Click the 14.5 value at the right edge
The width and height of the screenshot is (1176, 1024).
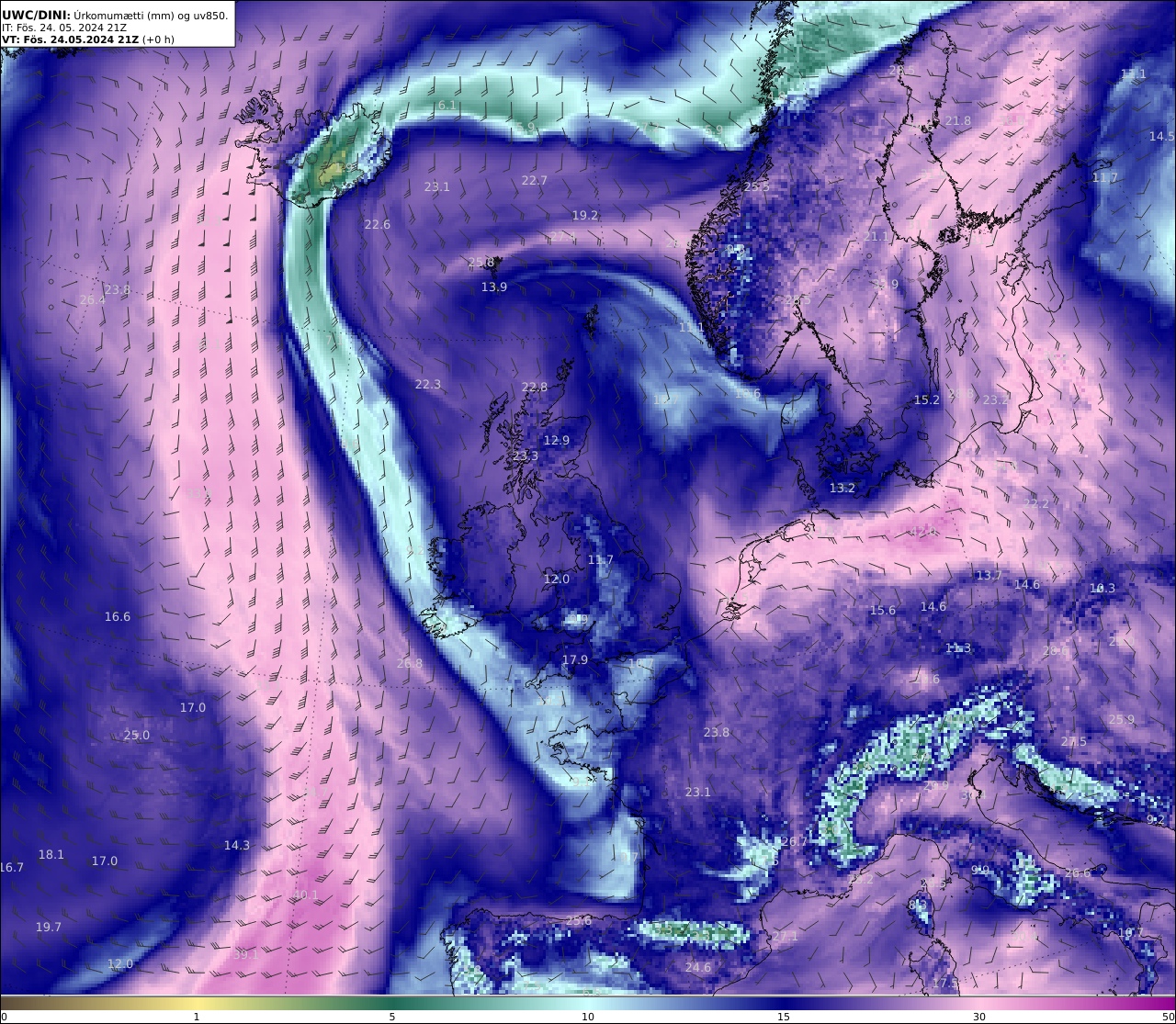click(x=1161, y=137)
